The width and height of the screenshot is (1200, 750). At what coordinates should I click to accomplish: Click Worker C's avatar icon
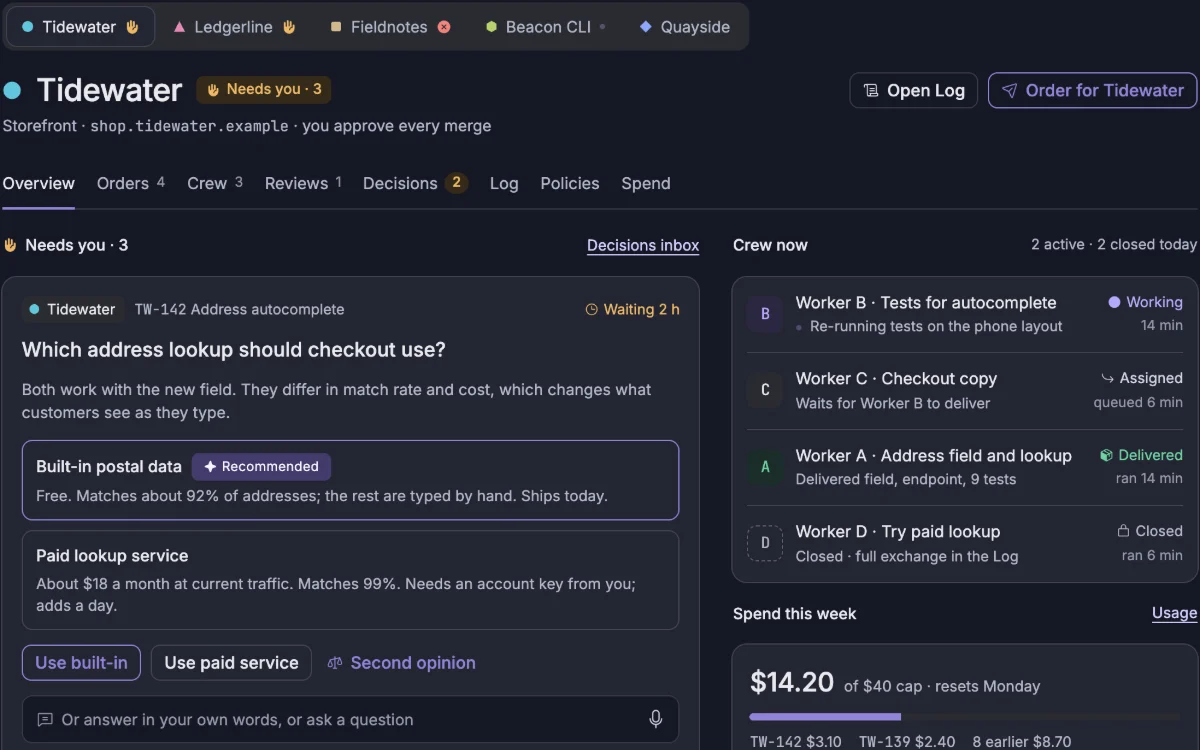(765, 390)
